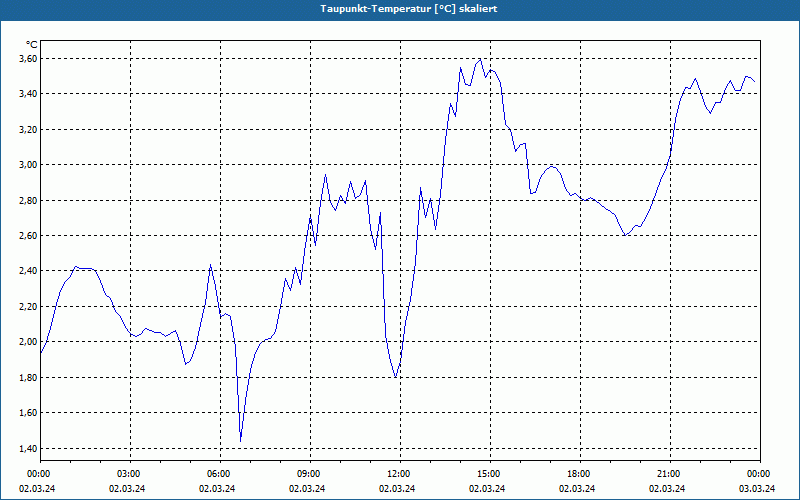Click the title 'Taupunkt-Temperatur [°C] skaliert'

click(409, 9)
